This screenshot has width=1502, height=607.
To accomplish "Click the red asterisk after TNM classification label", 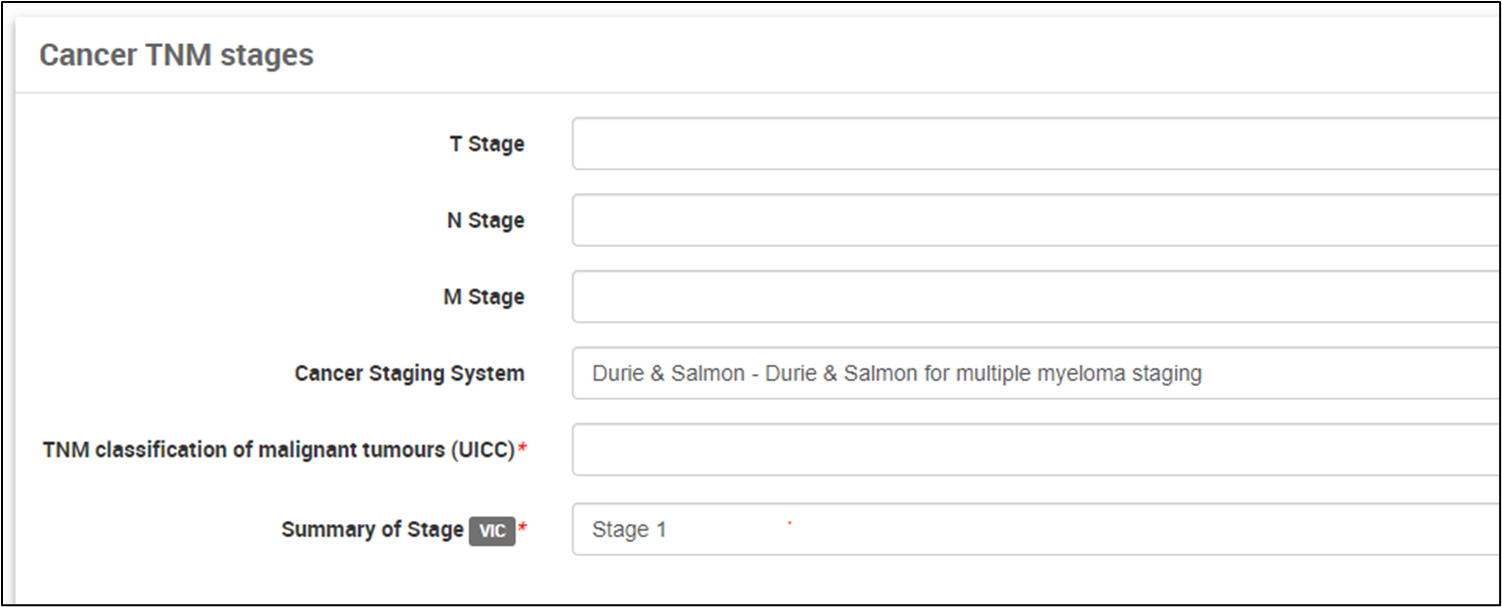I will (522, 451).
